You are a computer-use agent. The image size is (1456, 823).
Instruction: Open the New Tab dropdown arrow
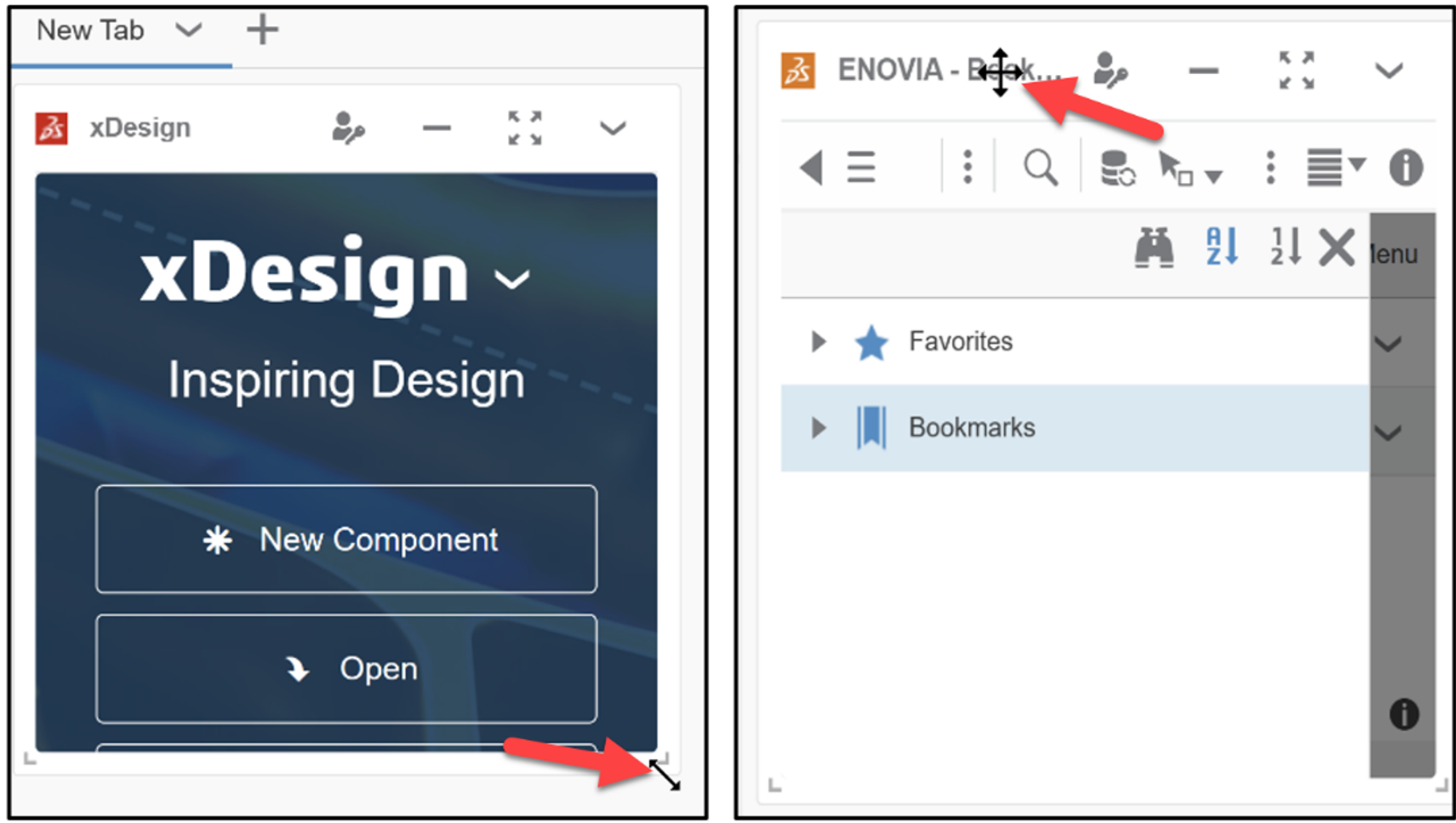point(189,30)
